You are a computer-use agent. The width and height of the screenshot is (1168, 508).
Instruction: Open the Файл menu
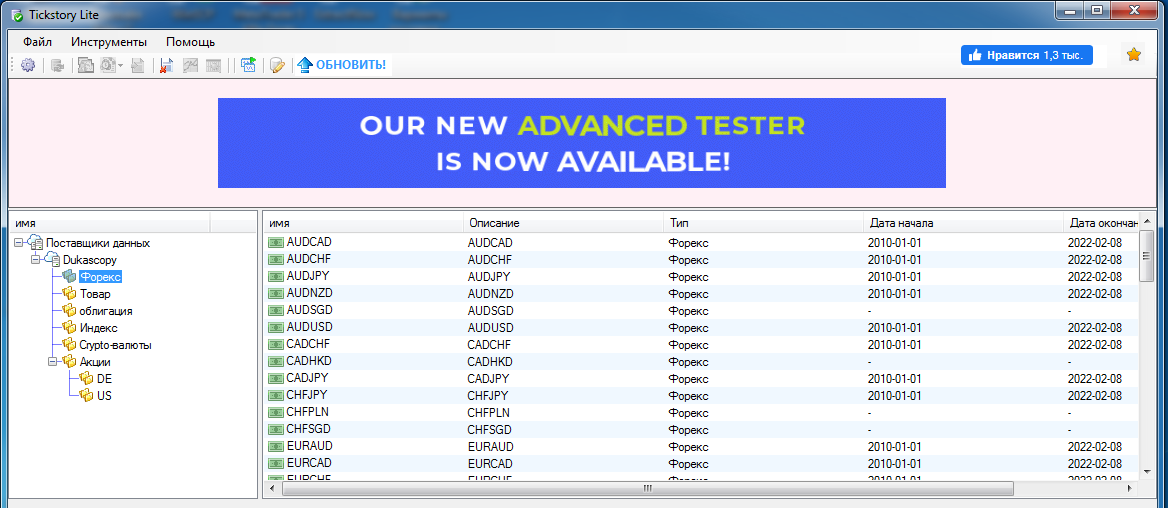pyautogui.click(x=37, y=42)
